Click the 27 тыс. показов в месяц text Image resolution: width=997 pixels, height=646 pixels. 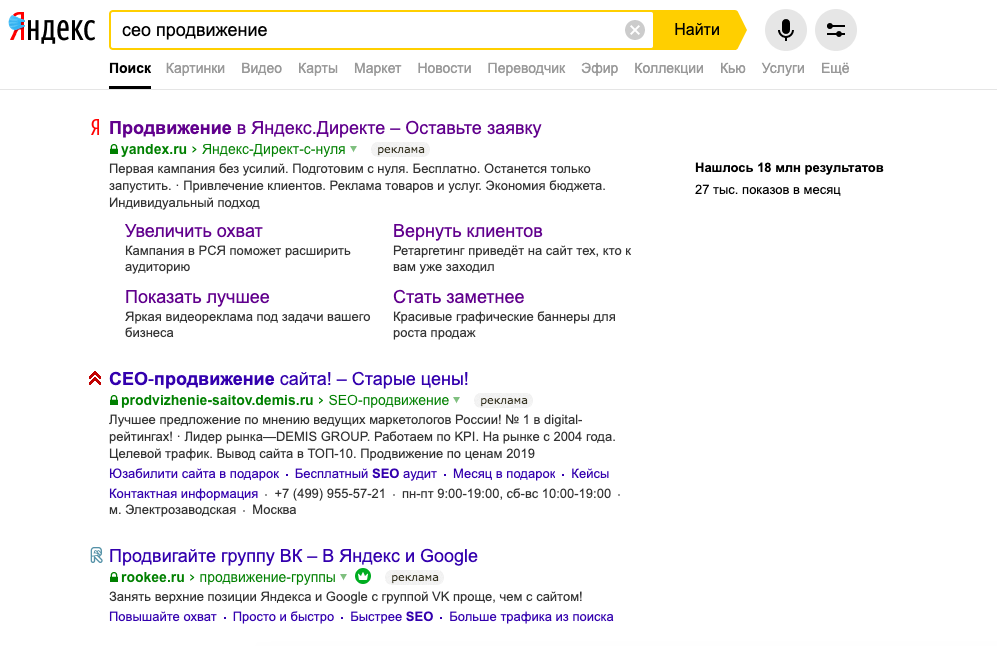(x=767, y=189)
